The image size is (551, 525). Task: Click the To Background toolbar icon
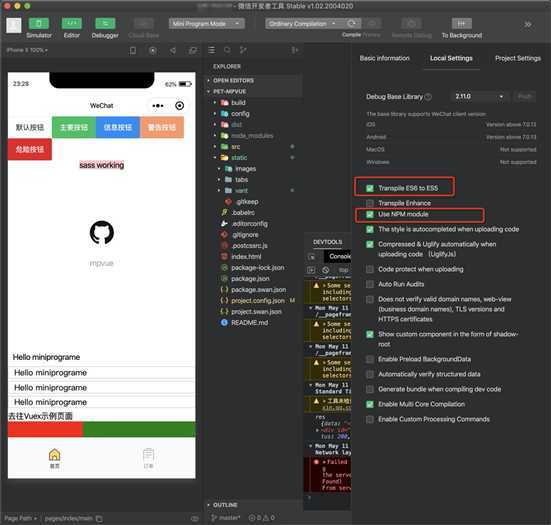(x=461, y=24)
